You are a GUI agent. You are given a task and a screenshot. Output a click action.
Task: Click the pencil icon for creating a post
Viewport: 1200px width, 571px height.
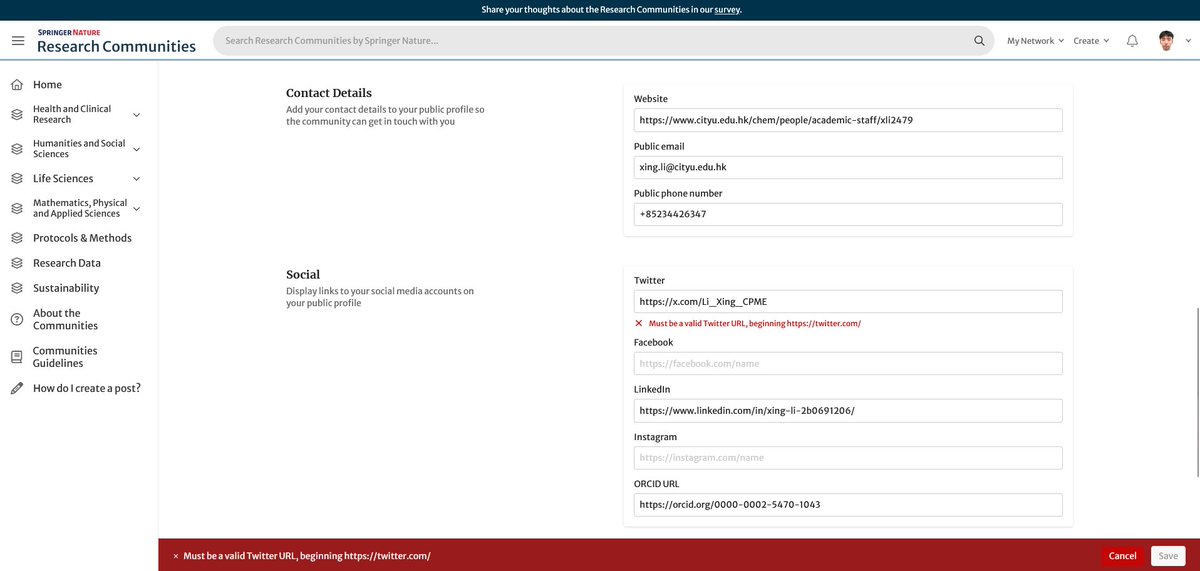pyautogui.click(x=17, y=388)
